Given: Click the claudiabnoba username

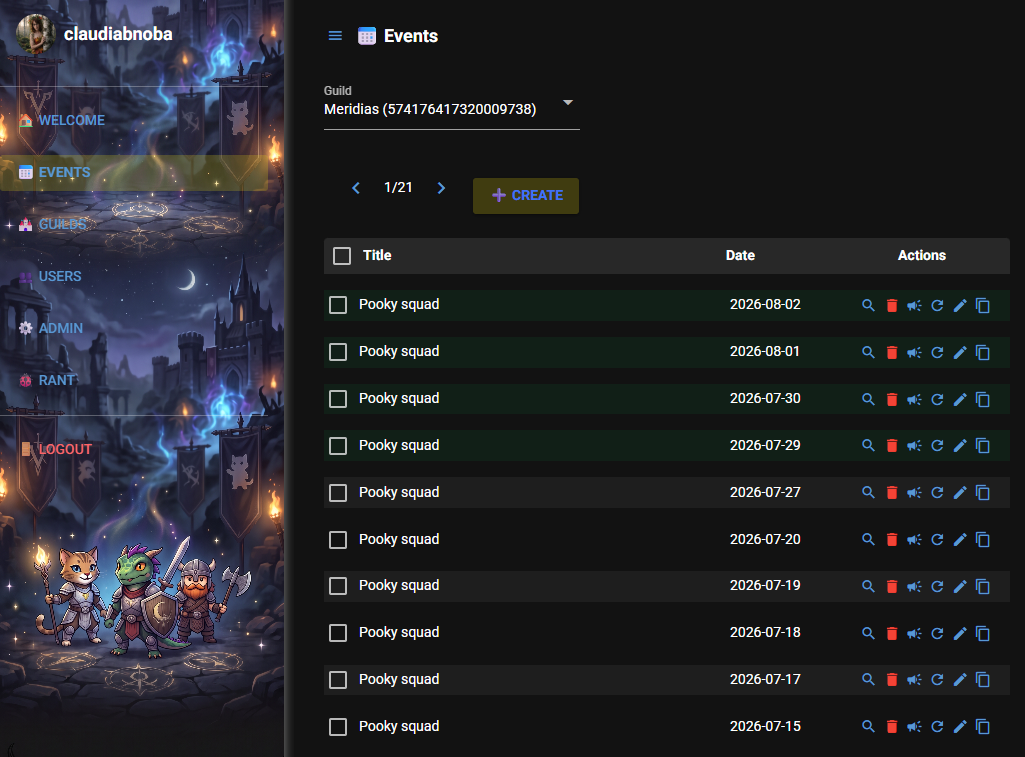Looking at the screenshot, I should pyautogui.click(x=118, y=34).
